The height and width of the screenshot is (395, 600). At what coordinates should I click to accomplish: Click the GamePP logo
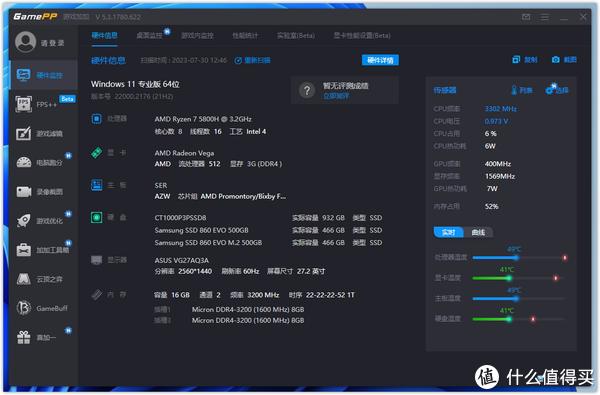pyautogui.click(x=35, y=16)
